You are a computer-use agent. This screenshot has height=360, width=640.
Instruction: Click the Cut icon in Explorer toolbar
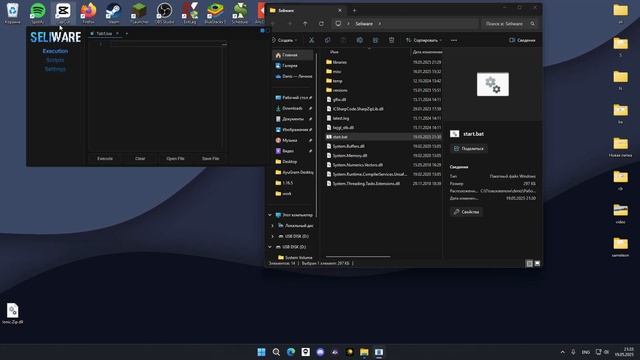point(311,40)
